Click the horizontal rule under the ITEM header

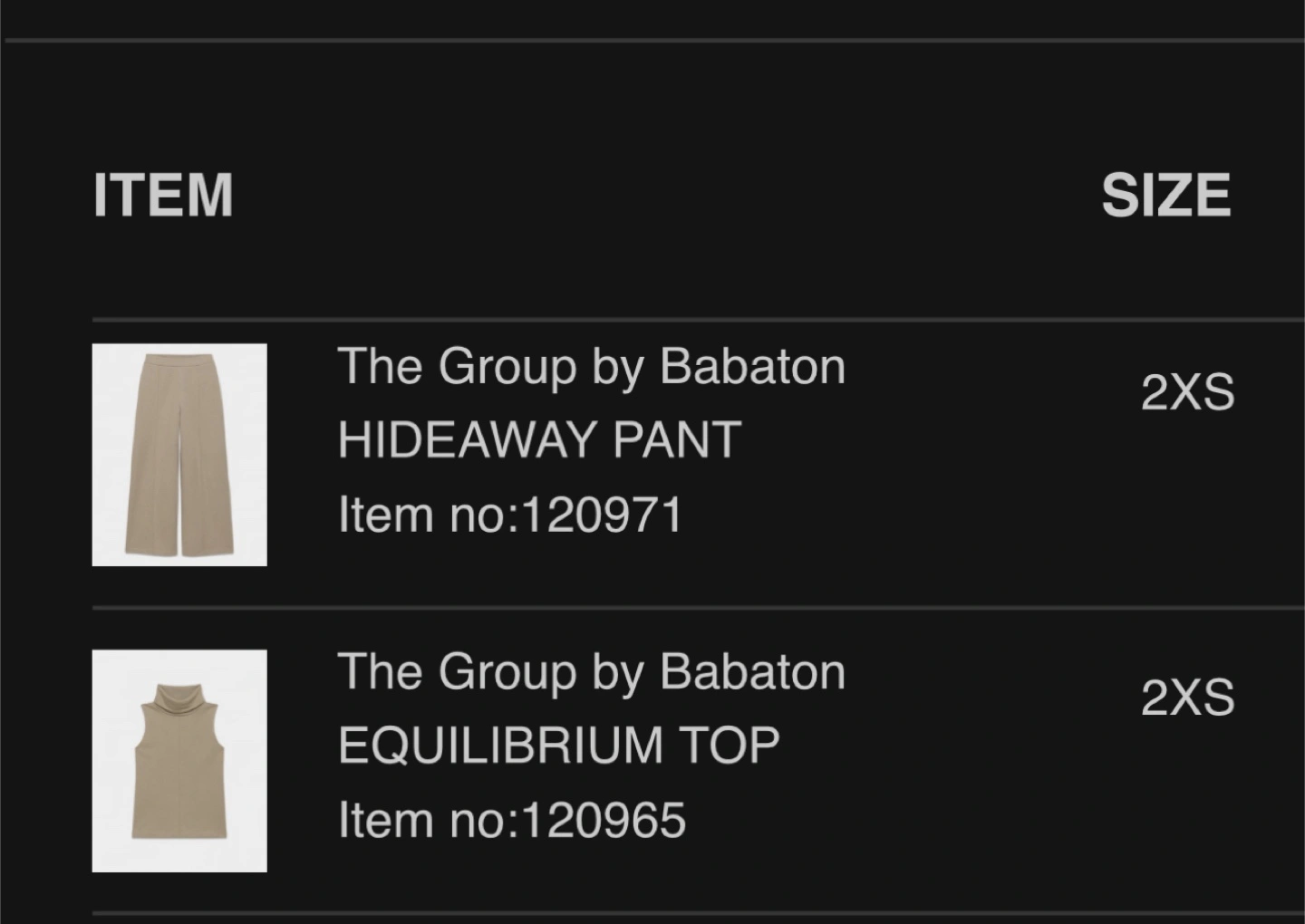(698, 320)
